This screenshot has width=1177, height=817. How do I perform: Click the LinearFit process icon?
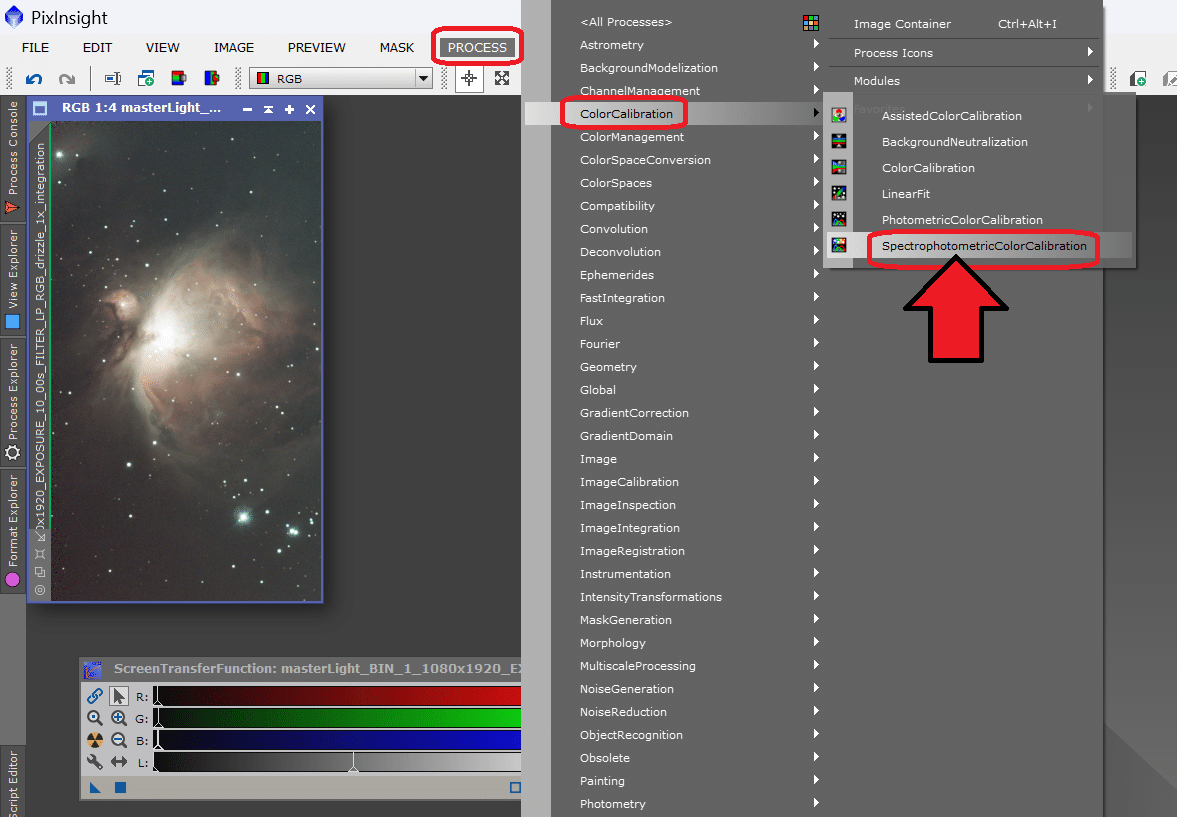coord(838,193)
